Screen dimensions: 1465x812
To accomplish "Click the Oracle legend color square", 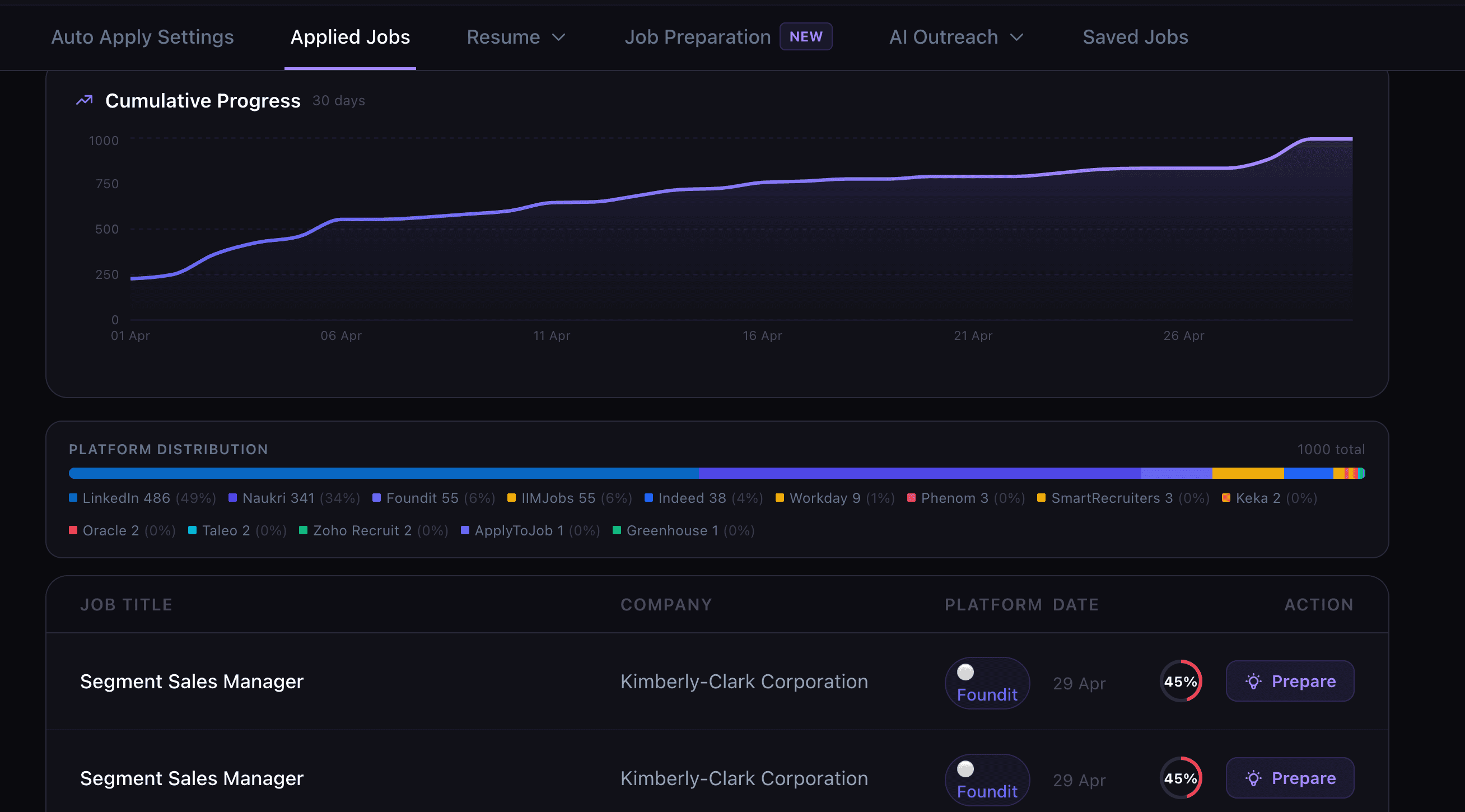I will (73, 530).
